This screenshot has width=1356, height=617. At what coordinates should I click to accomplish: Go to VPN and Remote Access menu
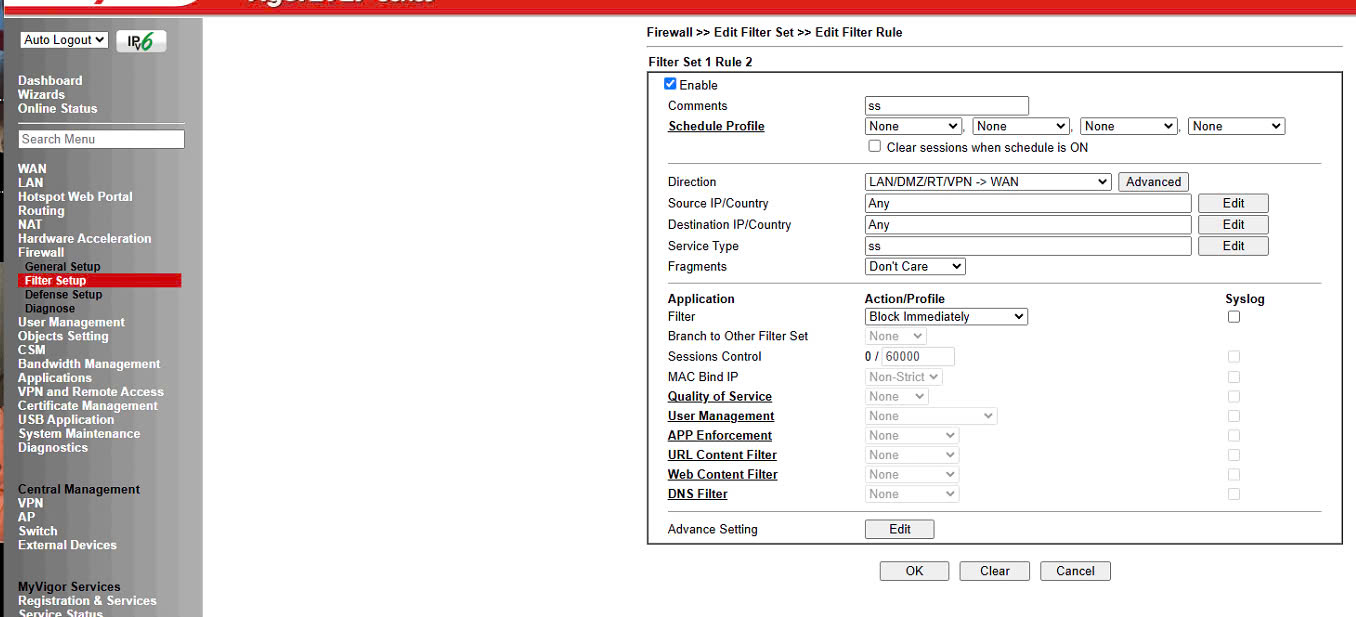pyautogui.click(x=90, y=392)
